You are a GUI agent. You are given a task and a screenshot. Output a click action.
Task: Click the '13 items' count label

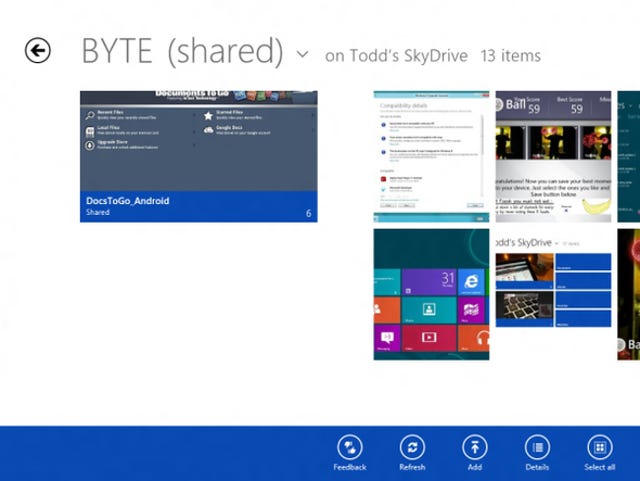511,56
